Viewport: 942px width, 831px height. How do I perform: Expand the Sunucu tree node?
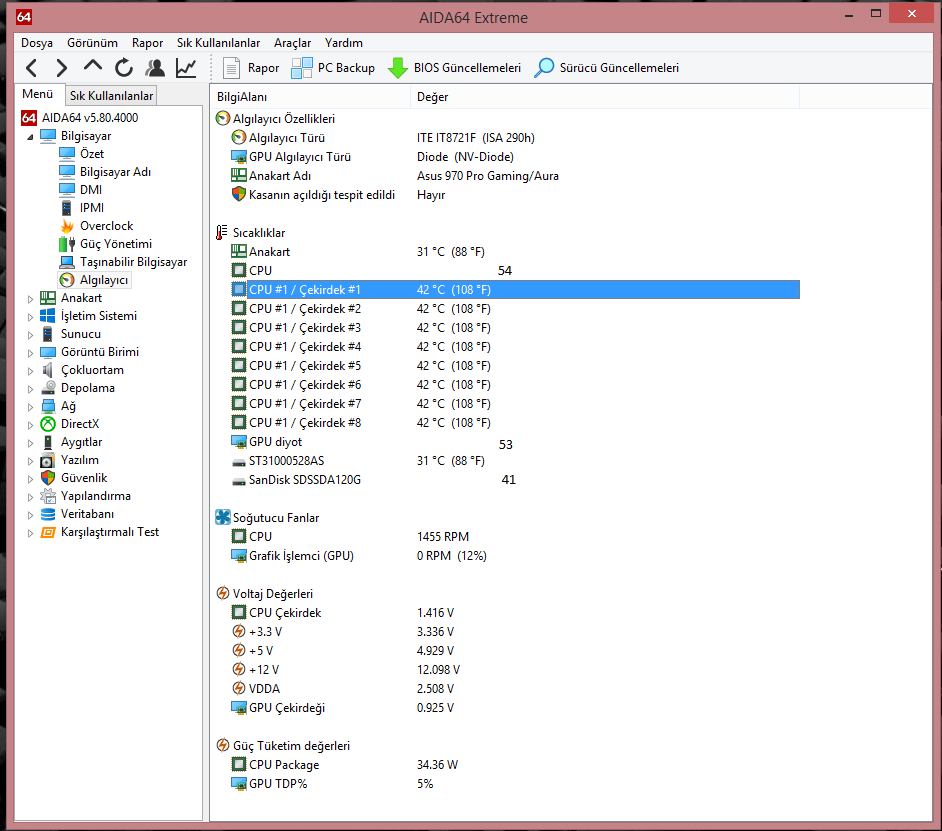(x=30, y=335)
